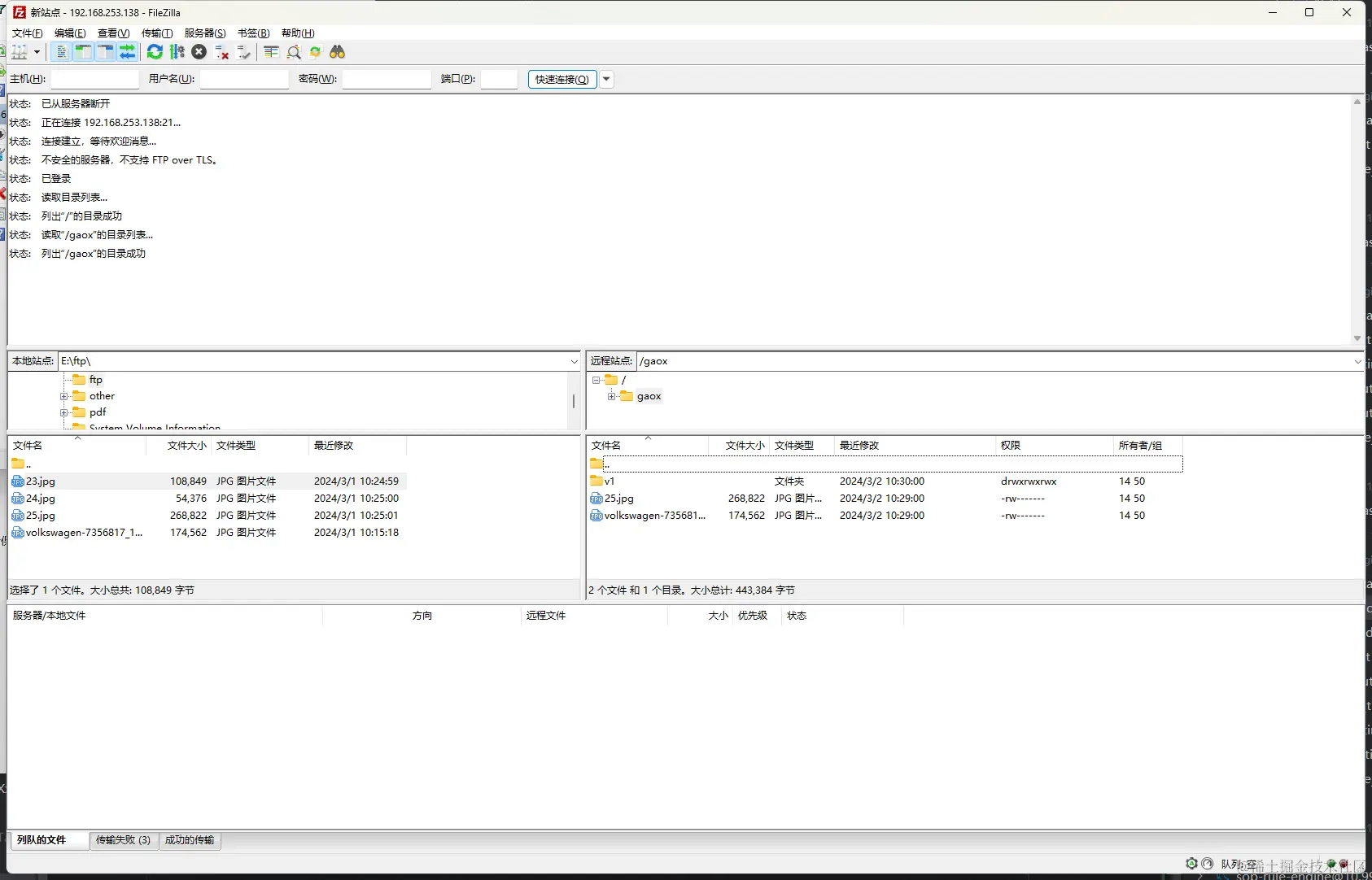Open the Site Manager dropdown arrow
Viewport: 1372px width, 880px height.
pos(37,52)
